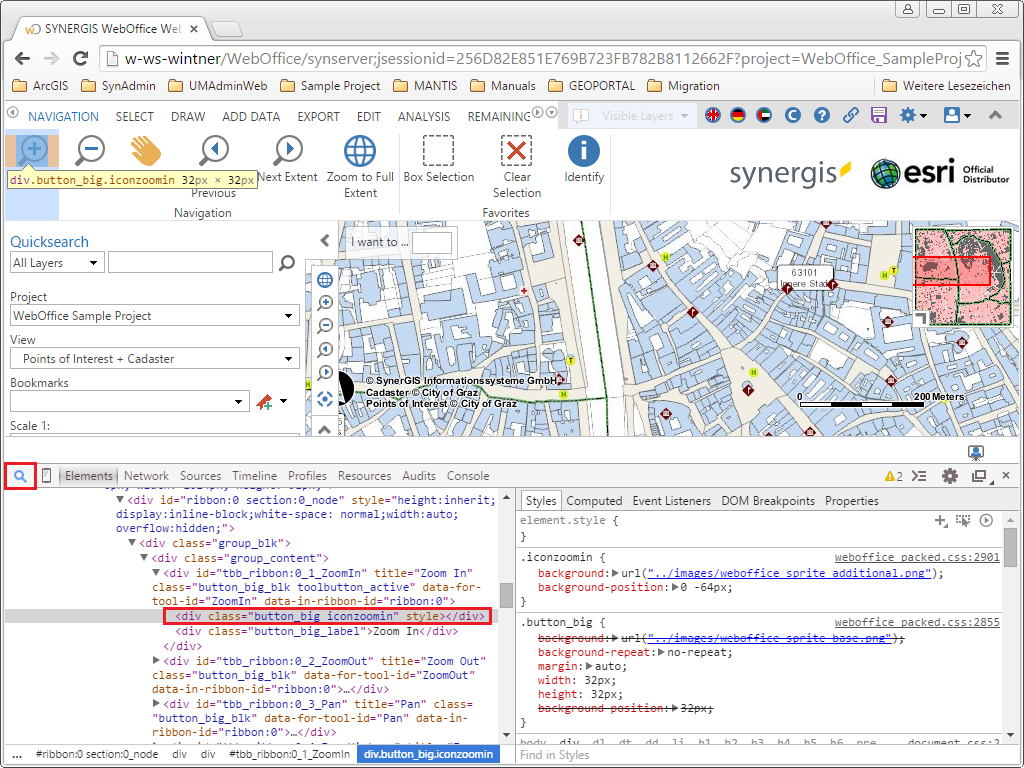
Task: Activate the Pan hand tool
Action: (145, 150)
